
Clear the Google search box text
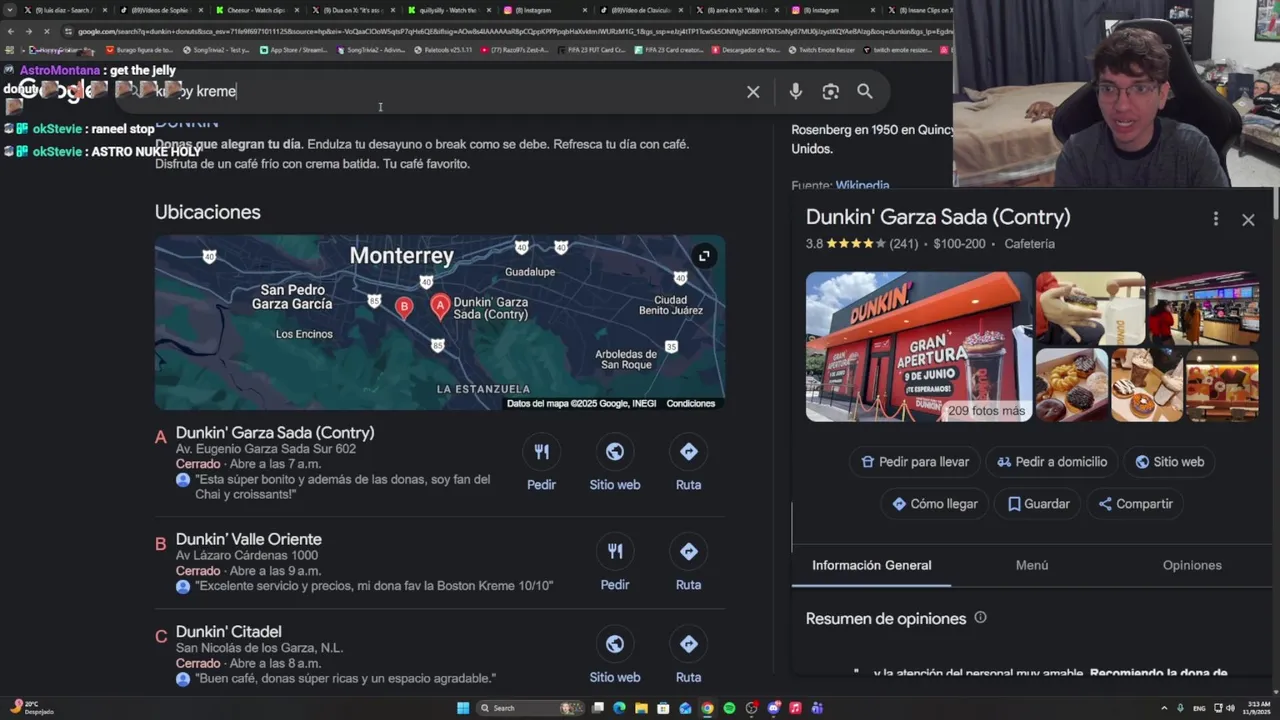tap(753, 92)
